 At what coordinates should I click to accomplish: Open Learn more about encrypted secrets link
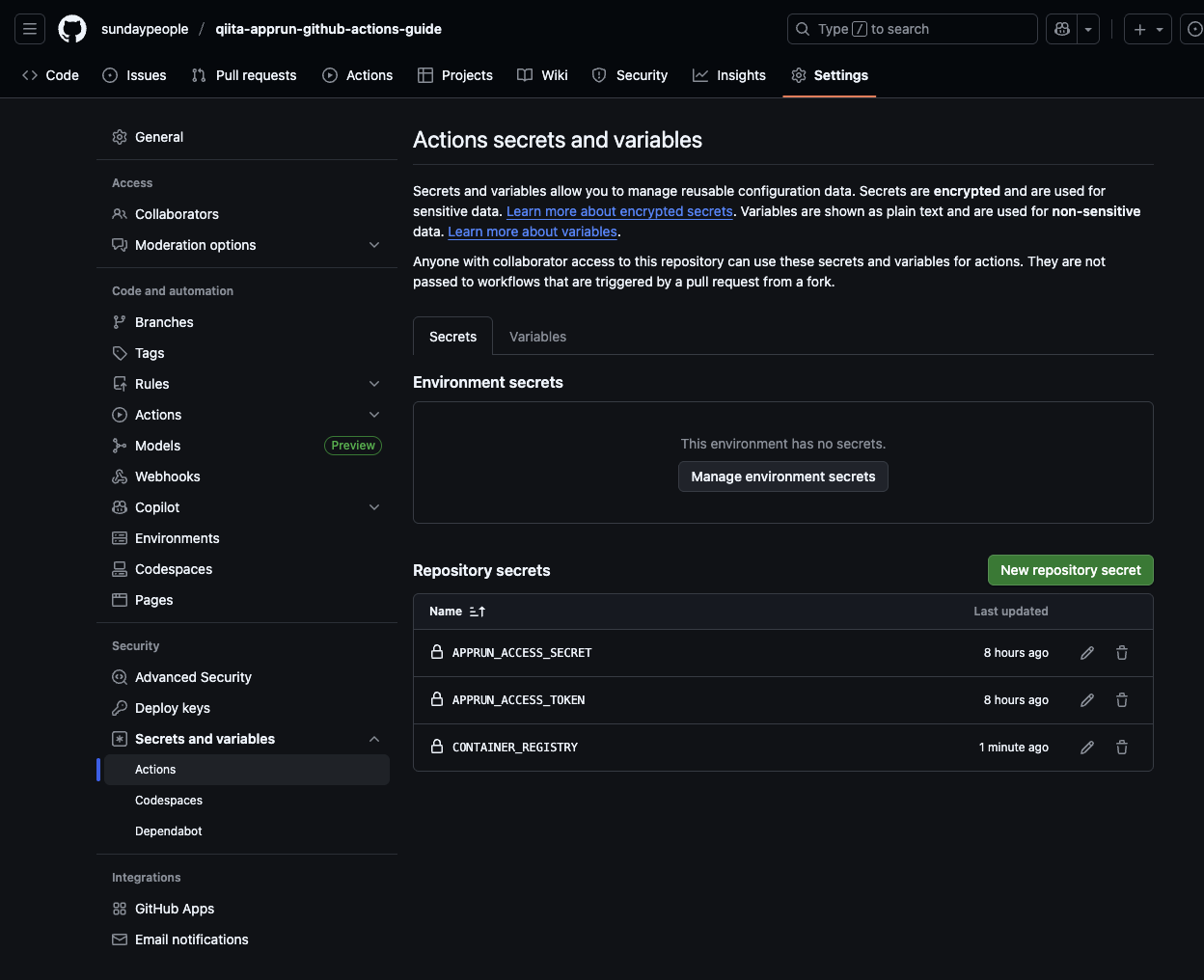[619, 211]
